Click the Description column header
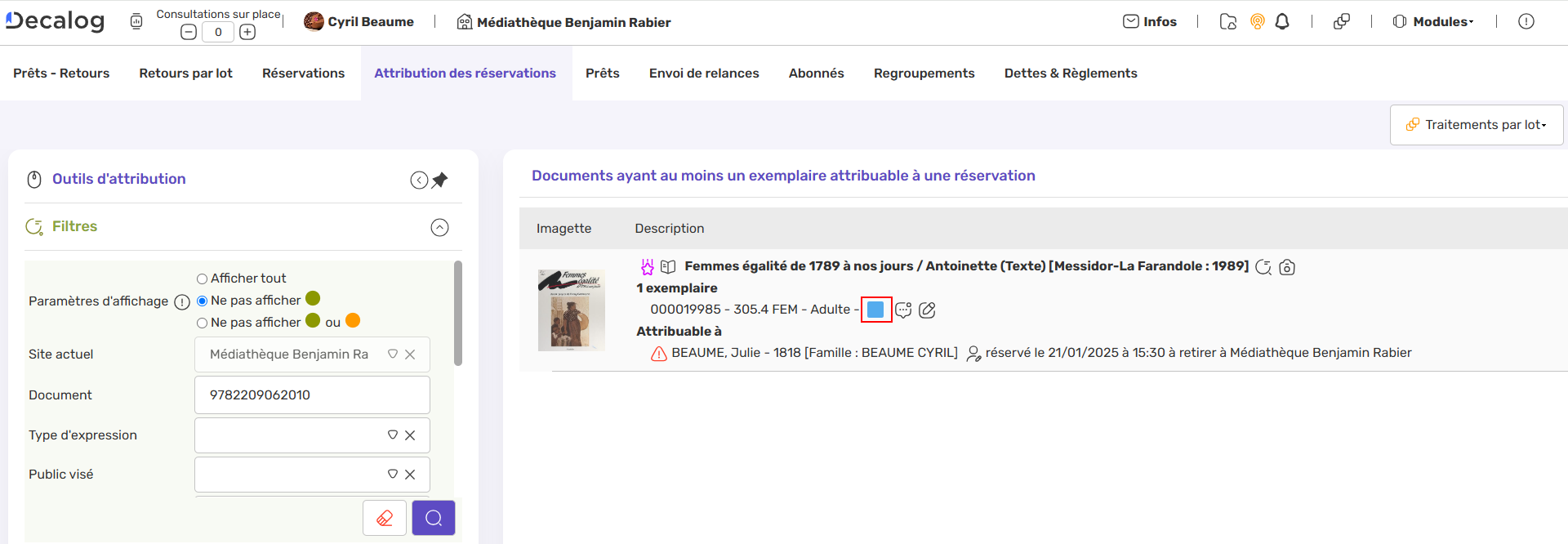 tap(670, 229)
